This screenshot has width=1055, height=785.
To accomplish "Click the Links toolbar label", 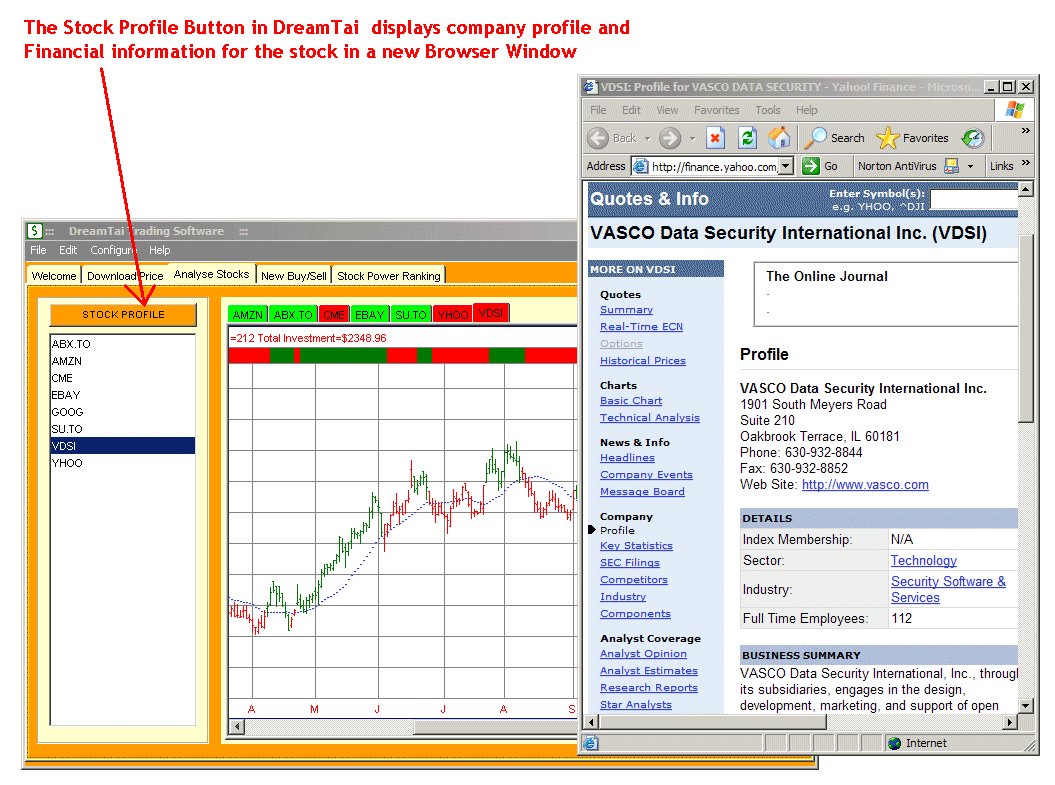I will point(1001,166).
